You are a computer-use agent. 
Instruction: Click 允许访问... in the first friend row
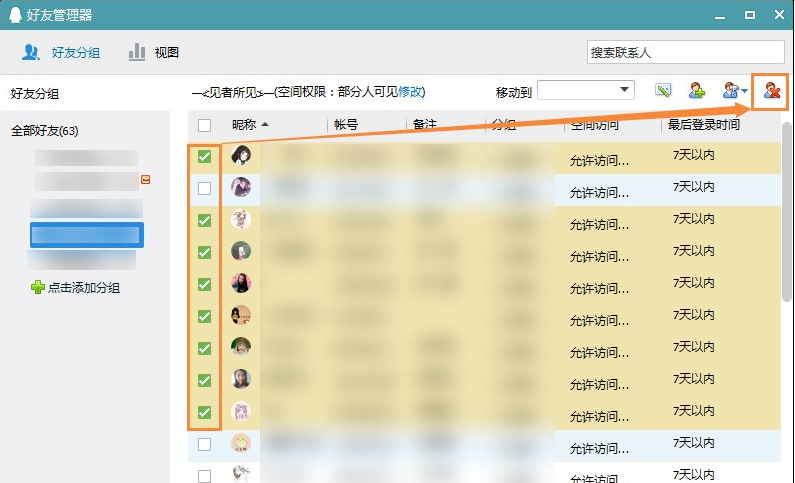(x=599, y=161)
